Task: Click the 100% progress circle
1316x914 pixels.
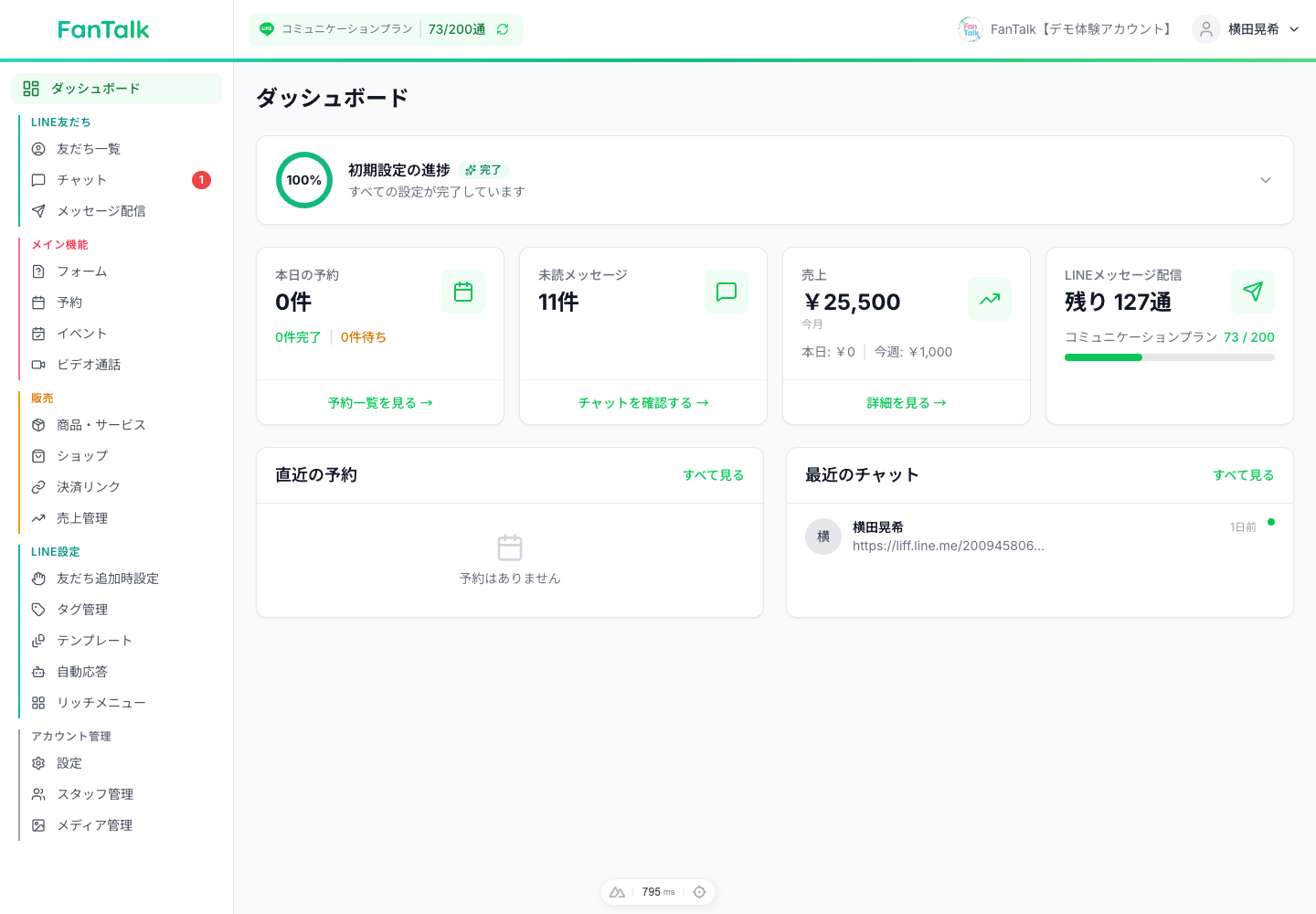Action: tap(304, 180)
